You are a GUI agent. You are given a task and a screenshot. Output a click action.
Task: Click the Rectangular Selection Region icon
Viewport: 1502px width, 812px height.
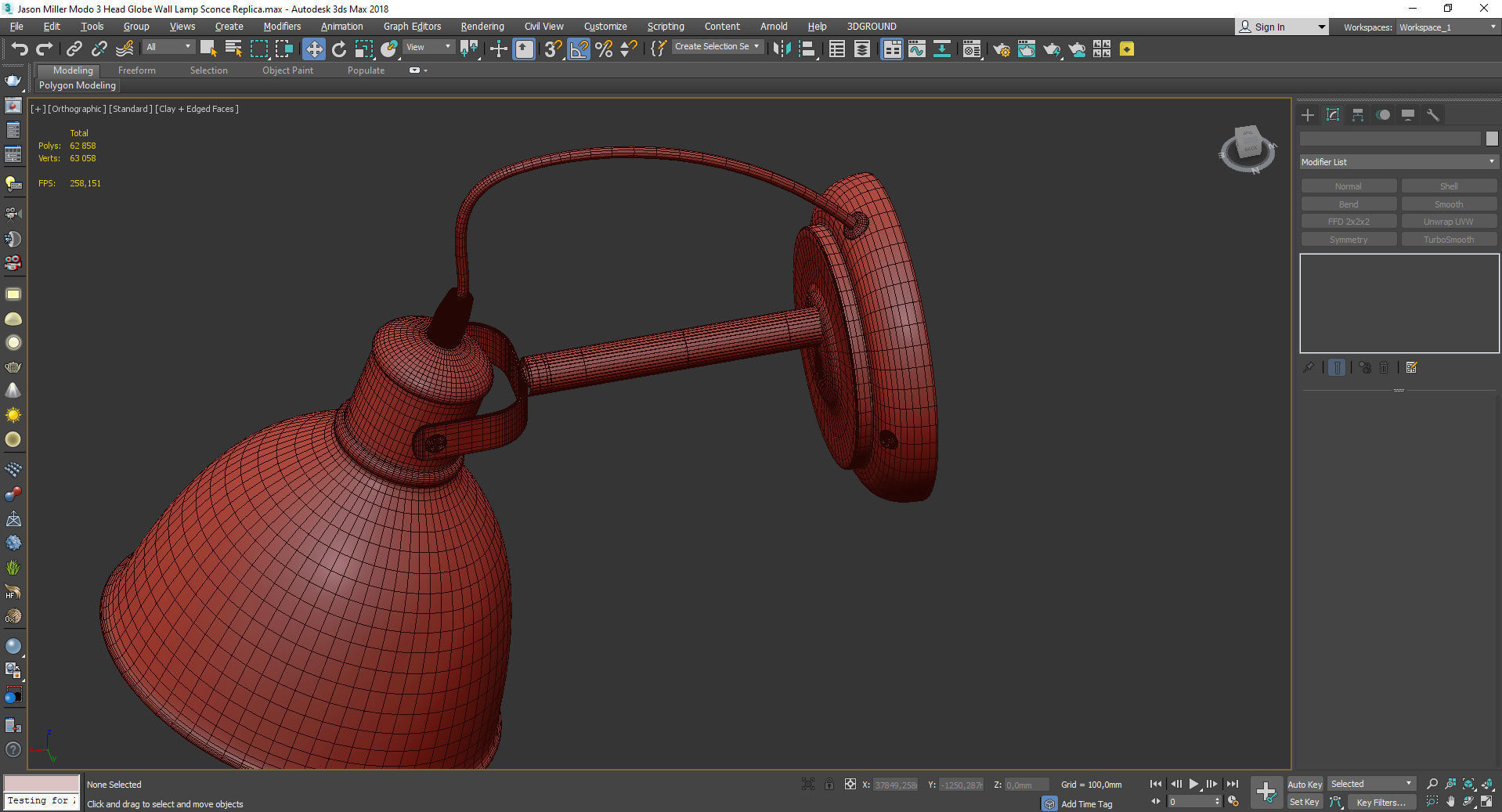tap(259, 49)
